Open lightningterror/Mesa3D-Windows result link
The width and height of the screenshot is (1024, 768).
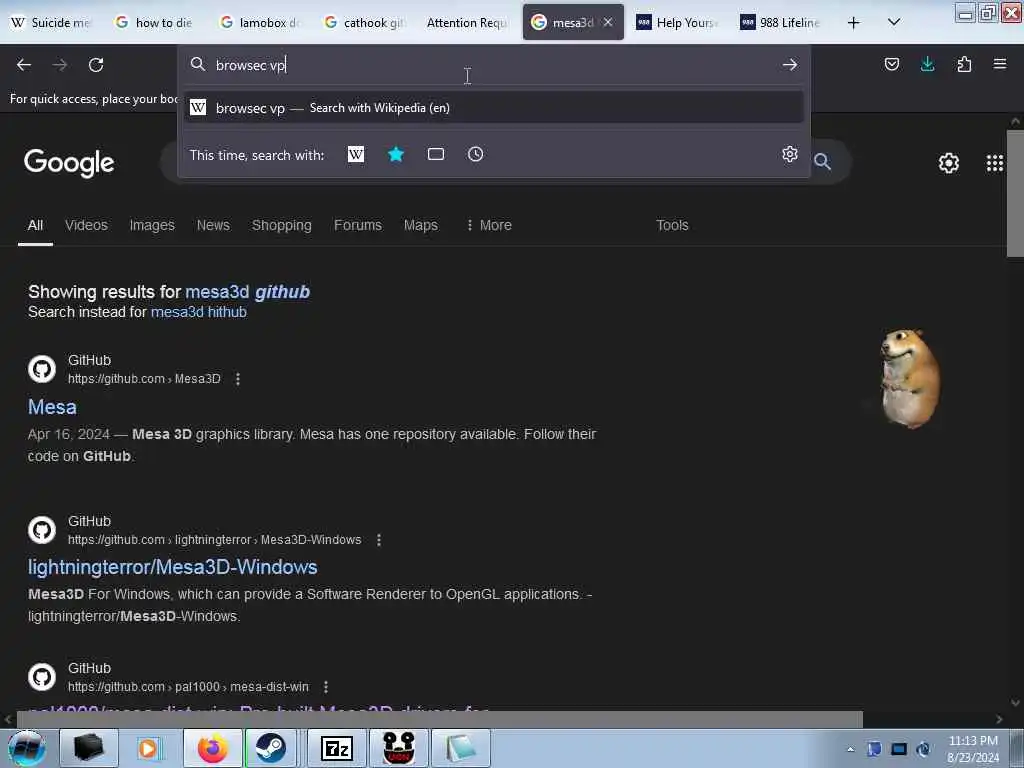172,567
